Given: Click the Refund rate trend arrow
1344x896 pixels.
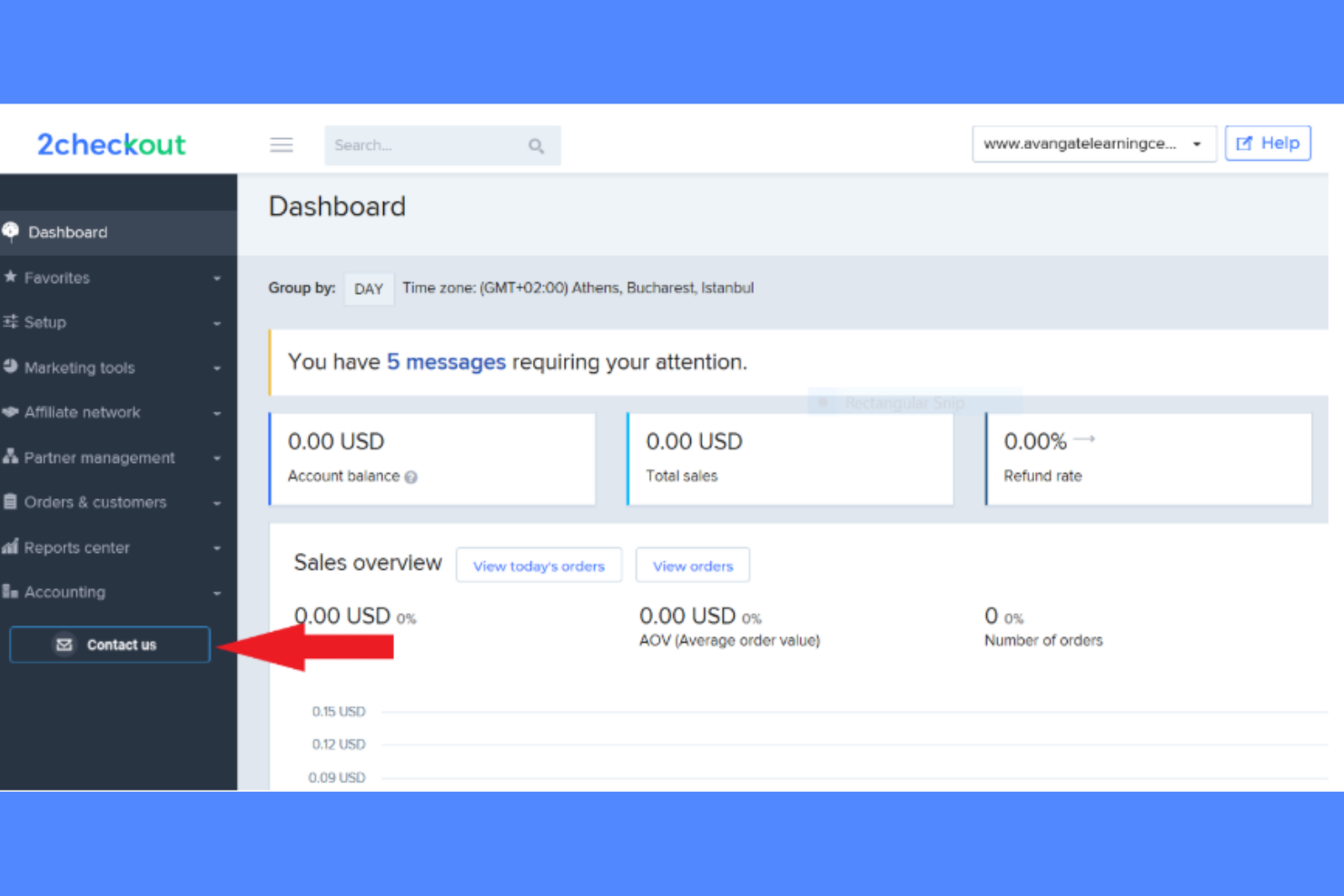Looking at the screenshot, I should [1084, 438].
